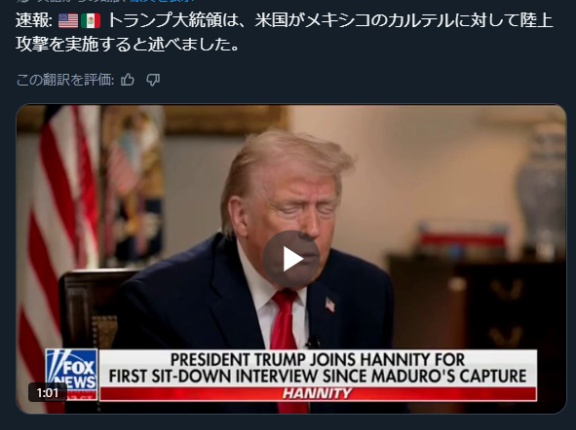Select the 1:01 video duration badge
This screenshot has width=576, height=430.
point(48,393)
